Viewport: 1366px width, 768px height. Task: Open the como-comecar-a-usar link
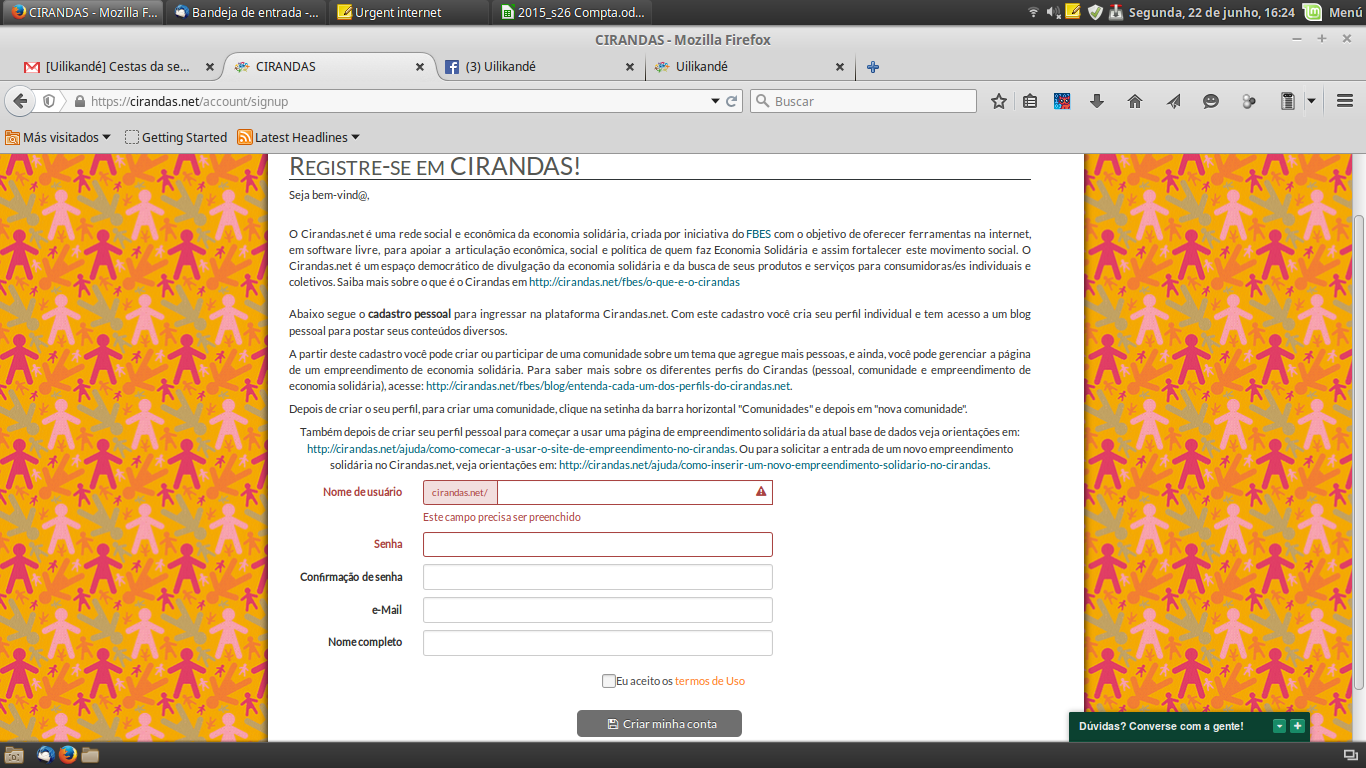(x=521, y=448)
